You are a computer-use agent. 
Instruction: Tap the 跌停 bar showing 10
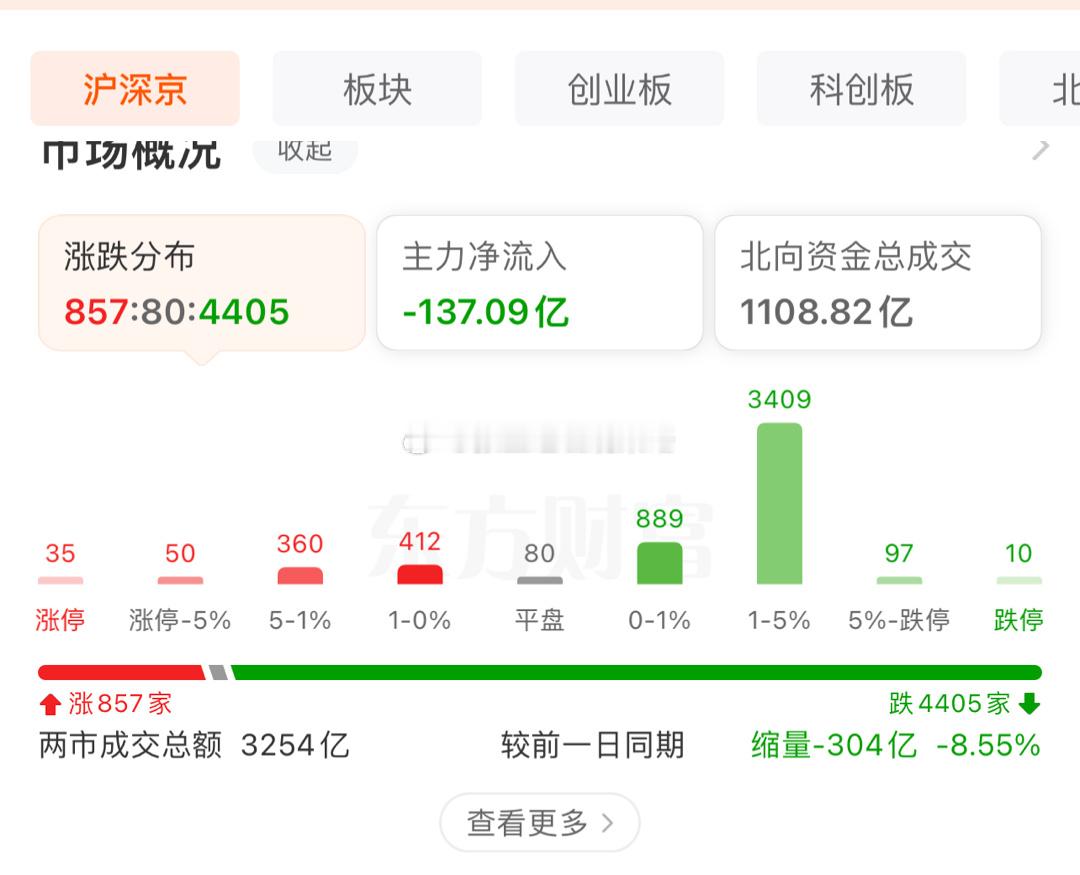click(x=1019, y=581)
